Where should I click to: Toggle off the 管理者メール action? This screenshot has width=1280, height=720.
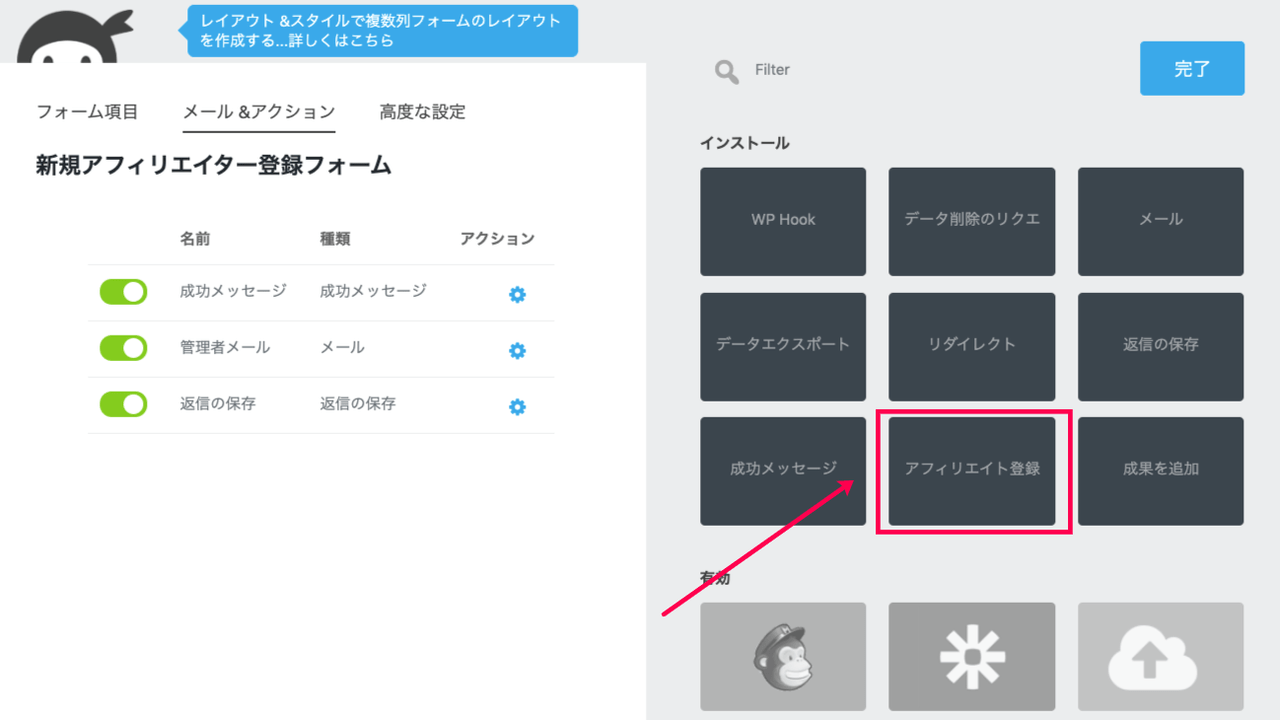click(123, 348)
